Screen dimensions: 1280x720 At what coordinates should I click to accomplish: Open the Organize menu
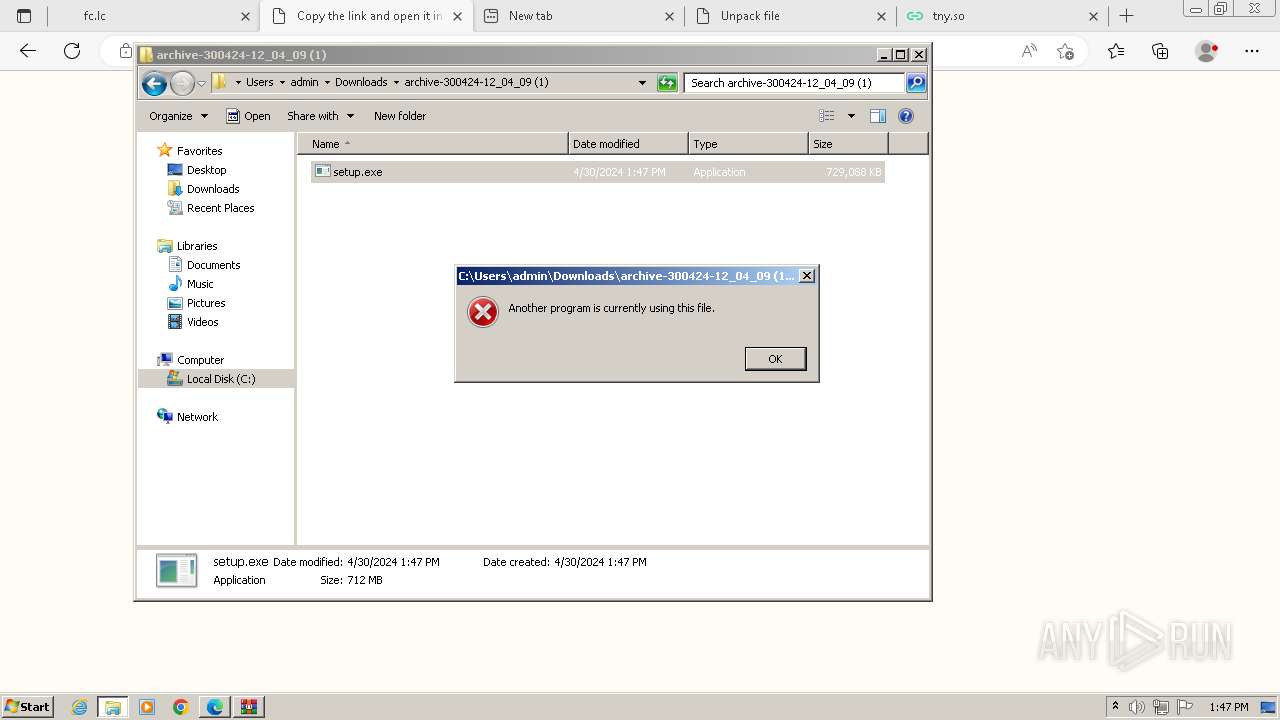[x=178, y=116]
